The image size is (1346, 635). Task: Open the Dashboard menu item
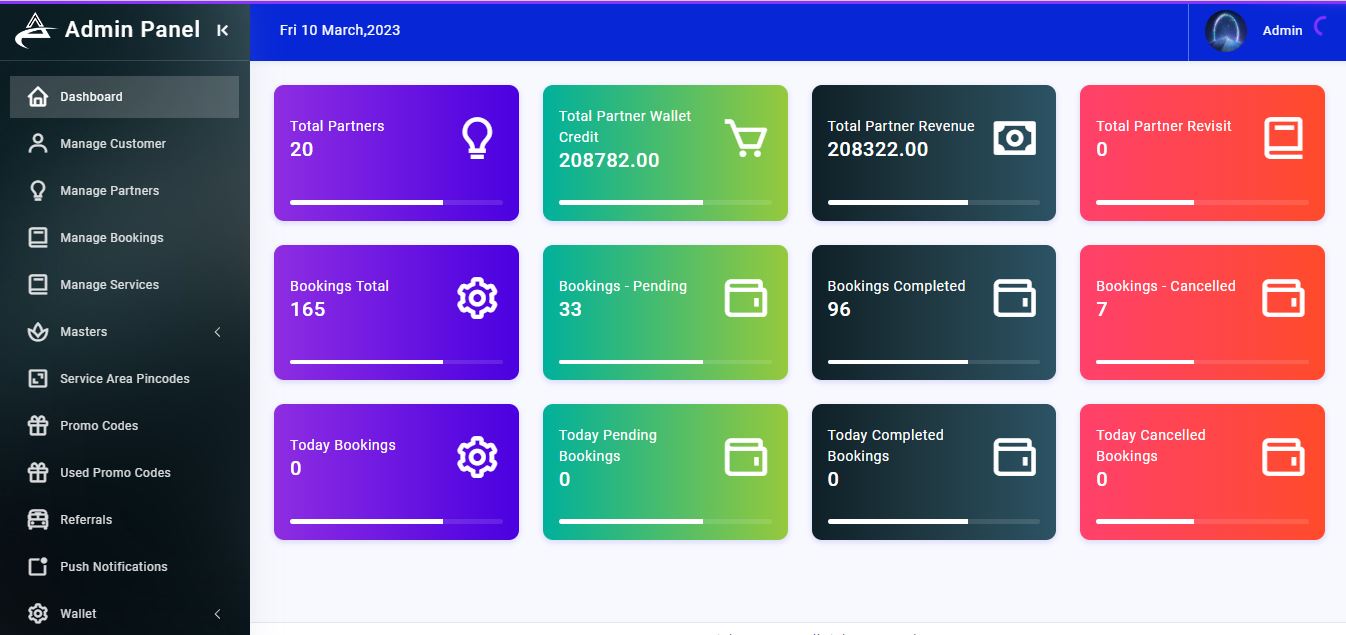tap(124, 97)
